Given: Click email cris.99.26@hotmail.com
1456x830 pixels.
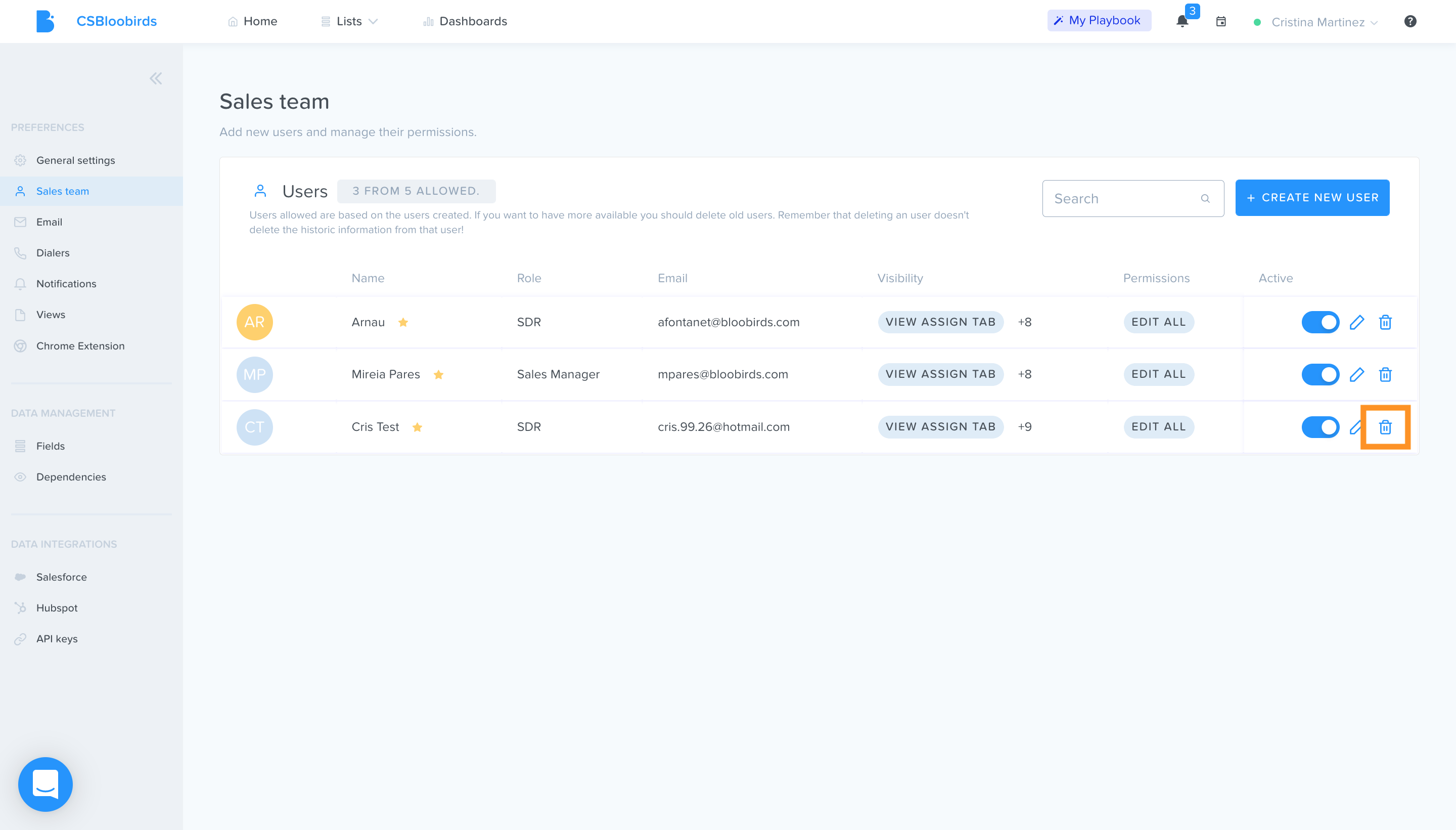Looking at the screenshot, I should coord(723,427).
